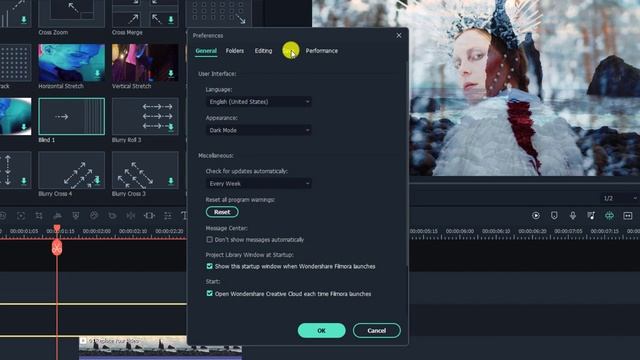640x360 pixels.
Task: Click the Reset program warnings button
Action: (222, 212)
